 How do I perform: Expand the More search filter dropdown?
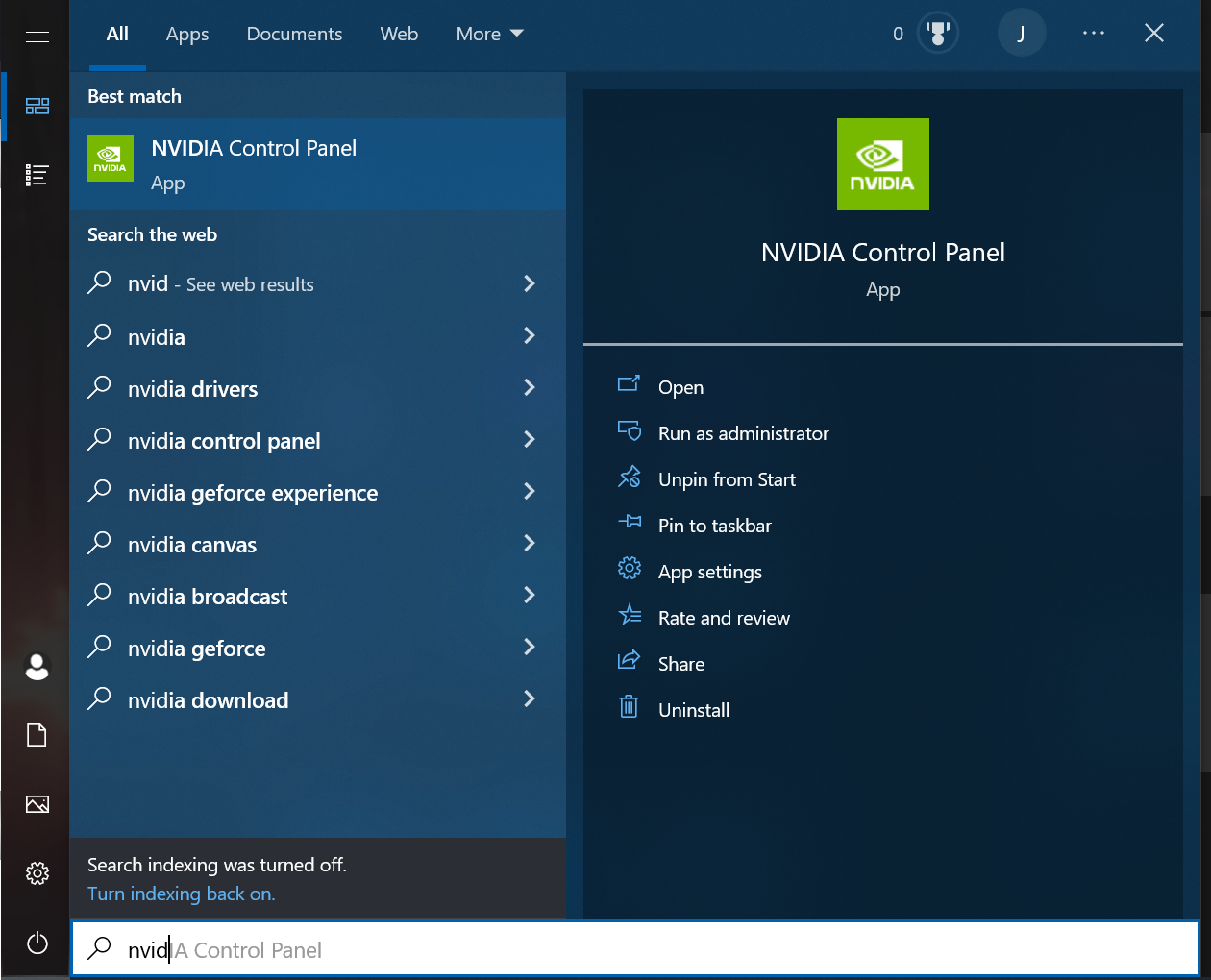[x=489, y=34]
